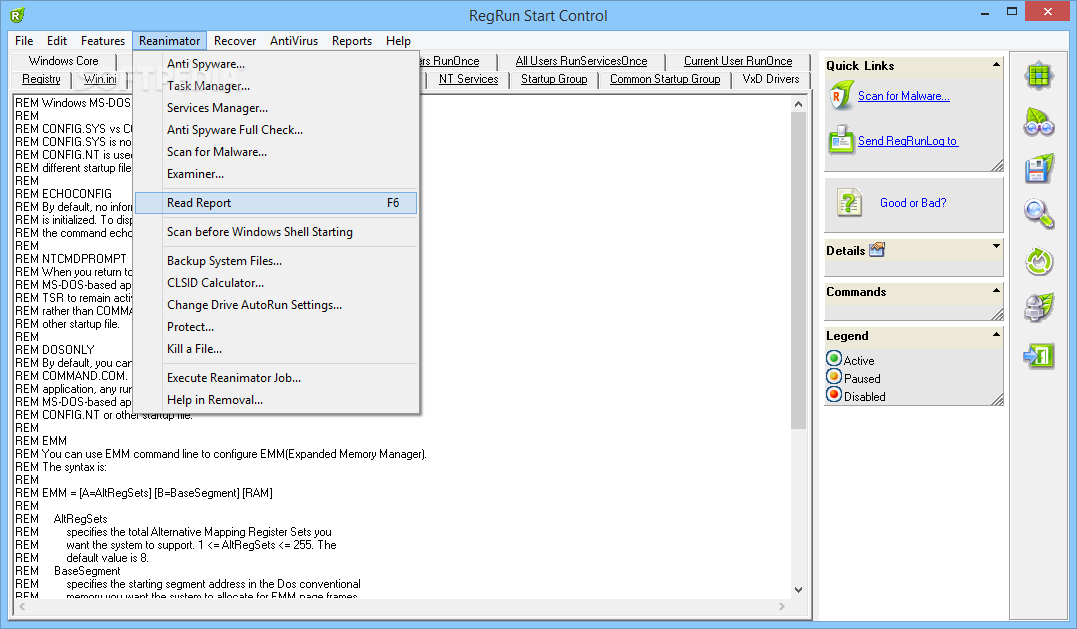Image resolution: width=1077 pixels, height=629 pixels.
Task: Collapse the Quick Links panel arrow
Action: click(x=996, y=65)
